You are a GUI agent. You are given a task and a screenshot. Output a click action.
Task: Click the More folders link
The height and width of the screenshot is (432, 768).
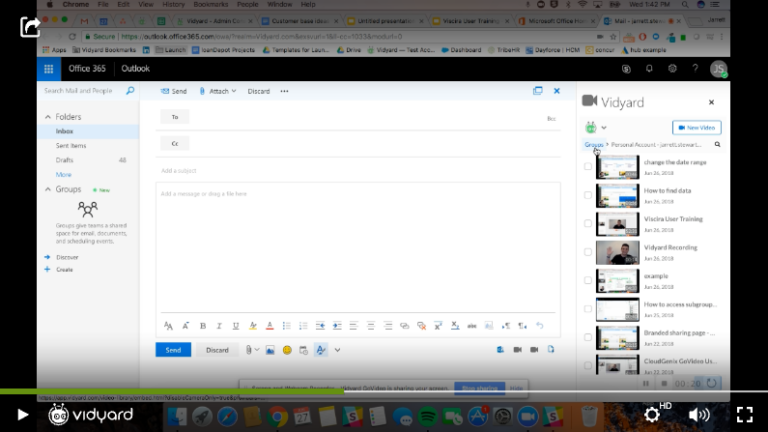coord(64,174)
